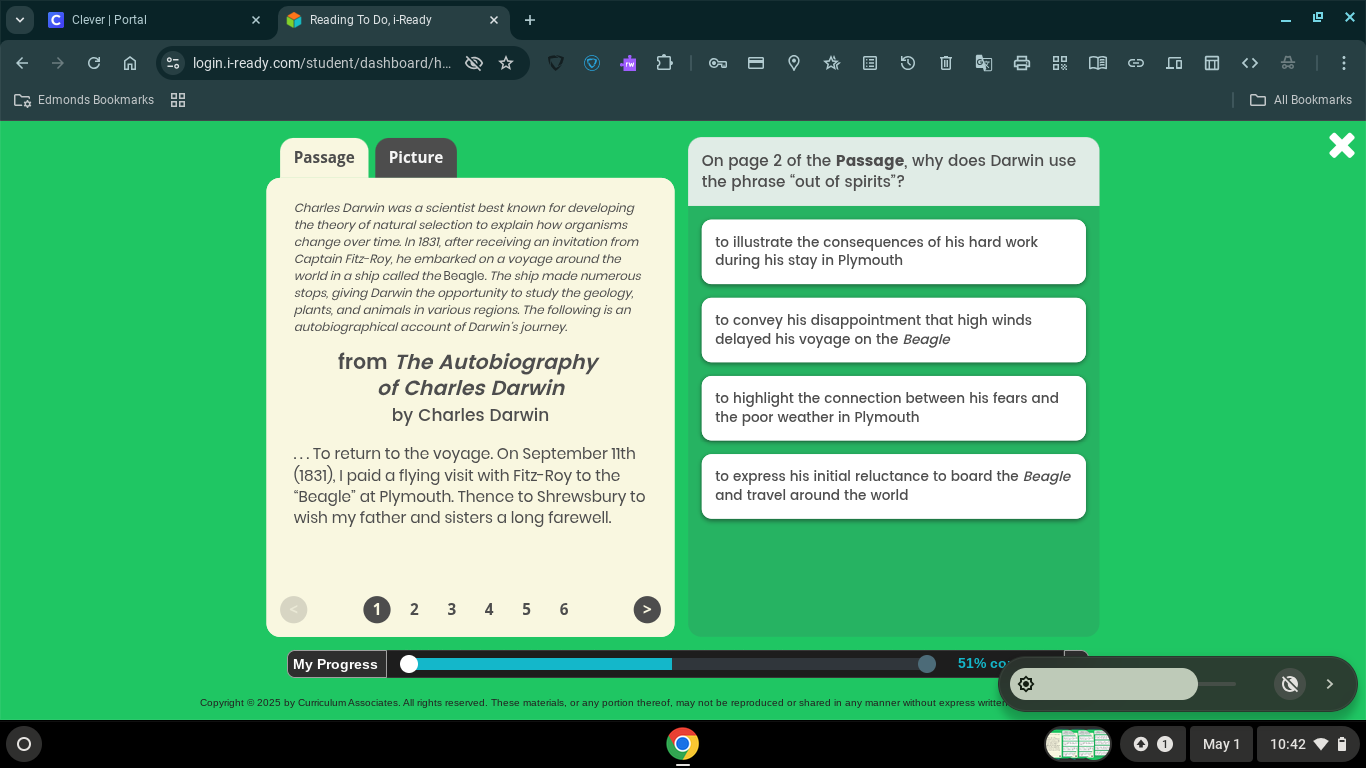1366x768 pixels.
Task: Open Chrome's three-dot menu
Action: point(1345,62)
